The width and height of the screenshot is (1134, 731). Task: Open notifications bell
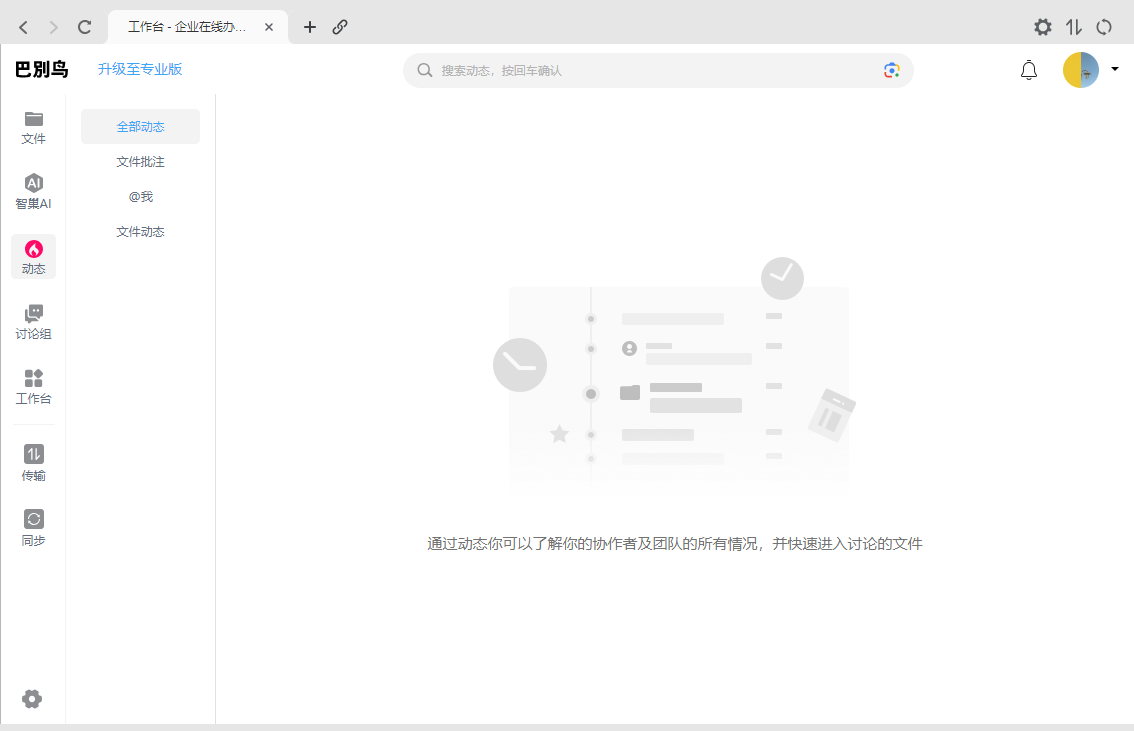1028,70
